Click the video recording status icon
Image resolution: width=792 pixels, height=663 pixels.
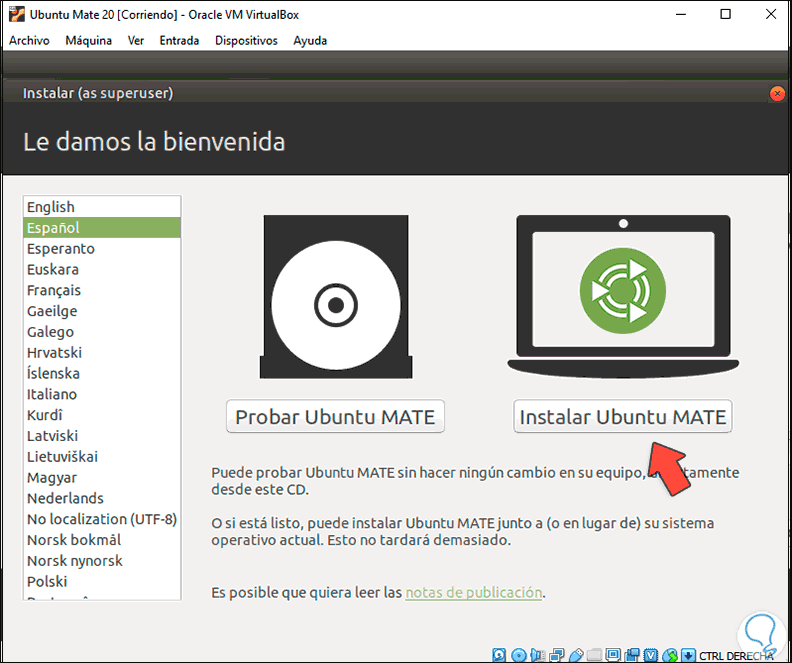pos(632,655)
